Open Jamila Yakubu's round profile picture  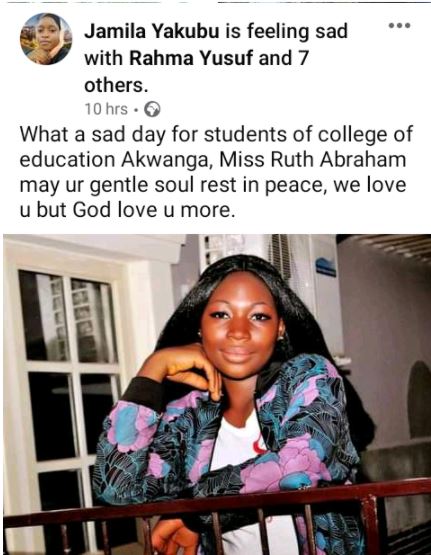click(46, 39)
